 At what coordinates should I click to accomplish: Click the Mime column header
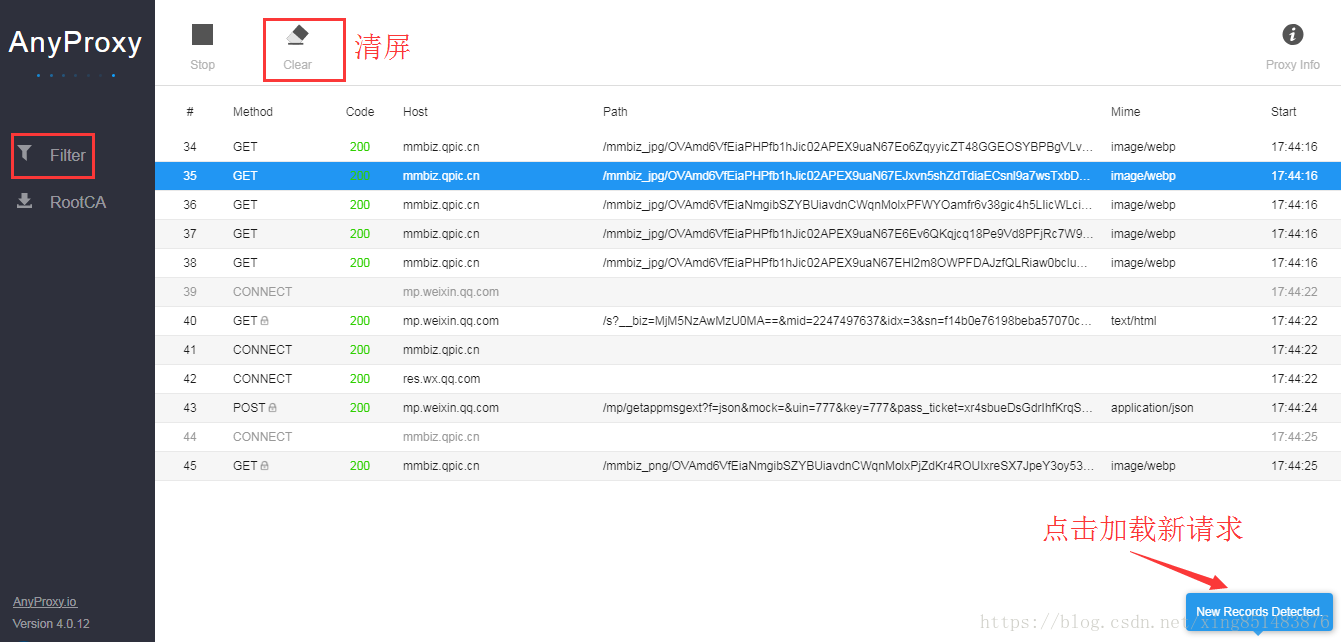click(x=1125, y=112)
